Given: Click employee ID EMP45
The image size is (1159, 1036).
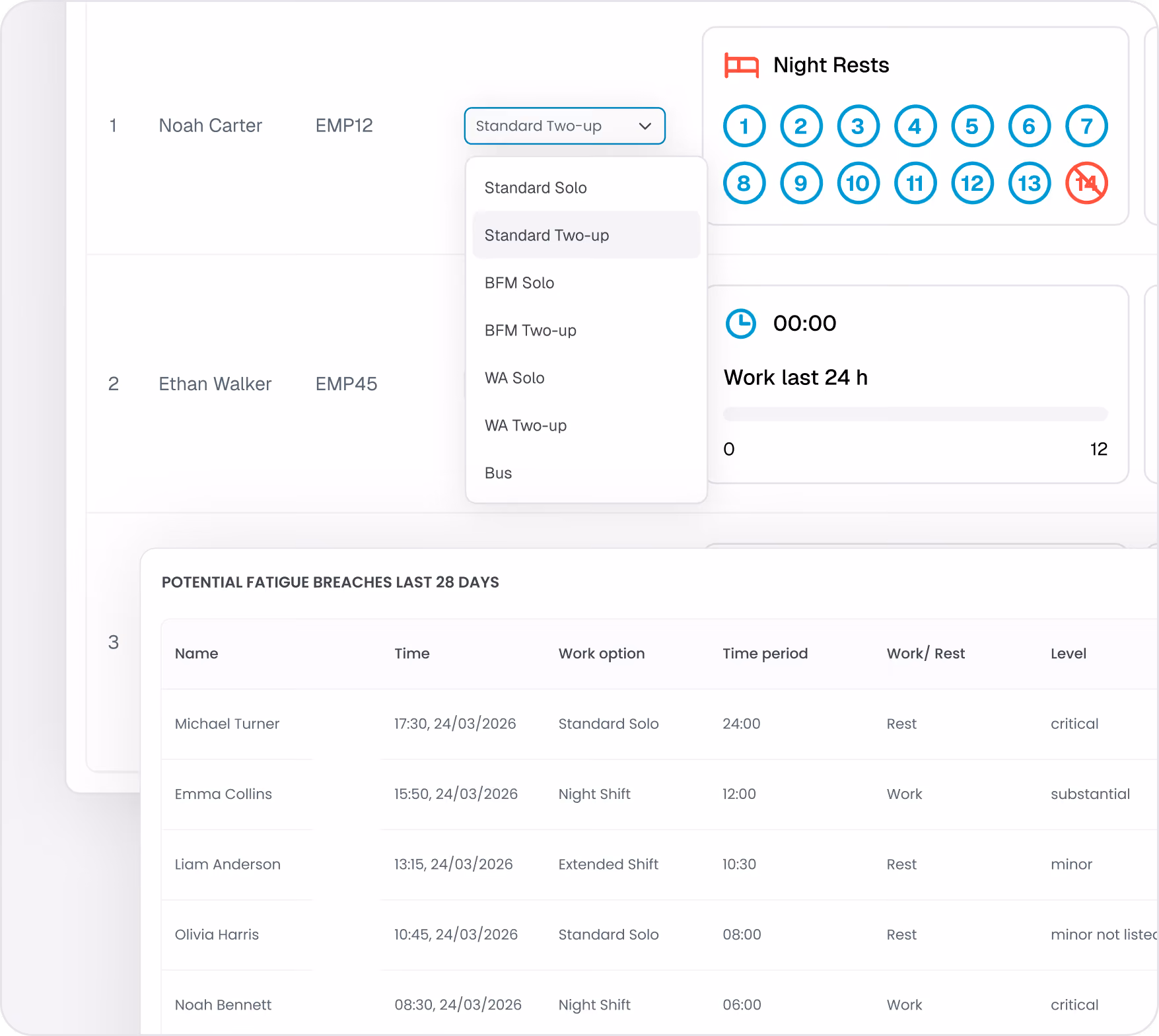Looking at the screenshot, I should point(346,384).
